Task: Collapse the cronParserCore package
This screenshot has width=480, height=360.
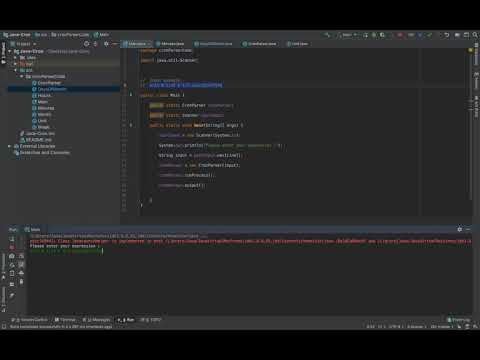Action: tap(21, 77)
